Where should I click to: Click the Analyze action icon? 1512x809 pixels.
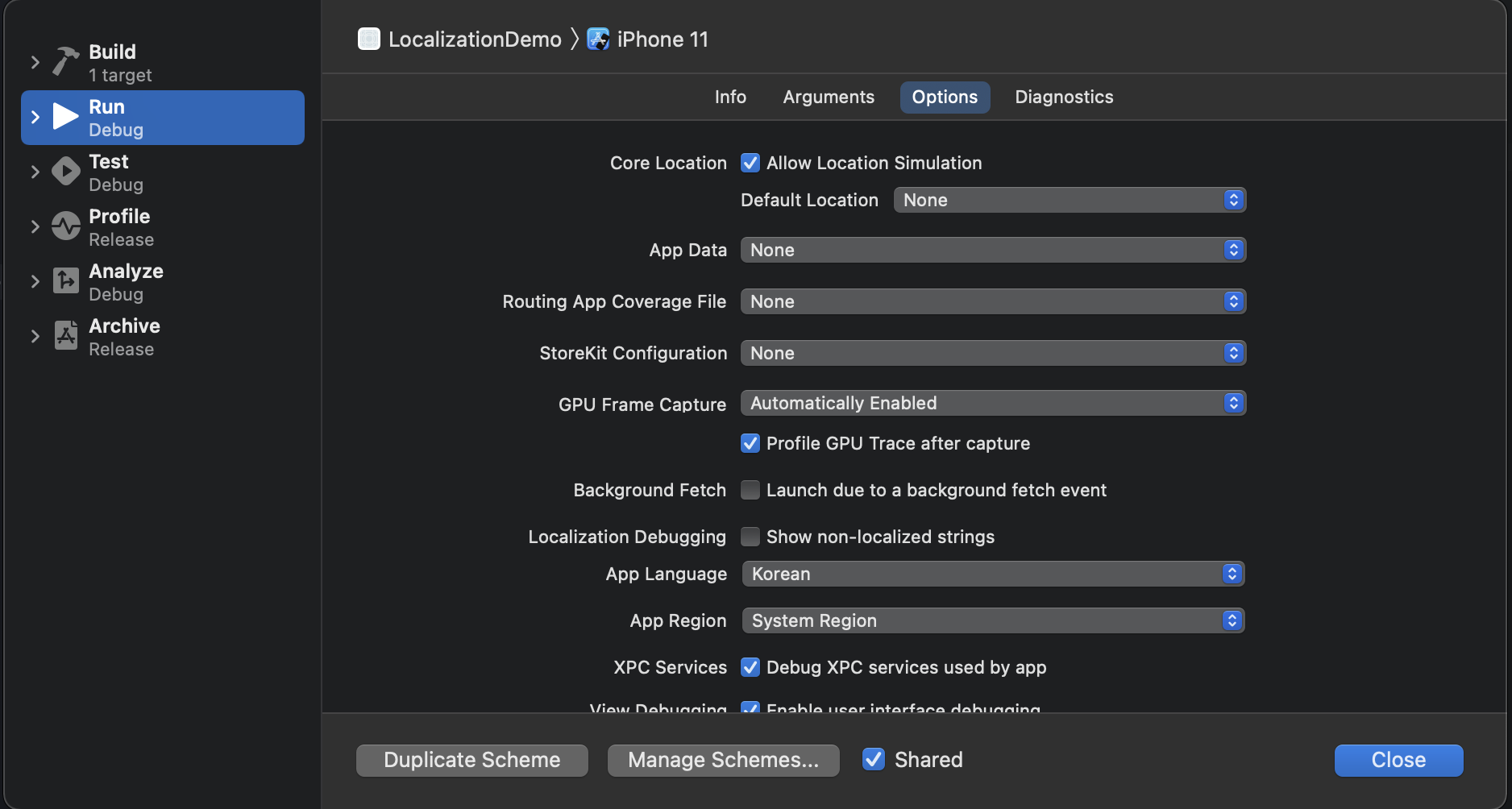66,280
